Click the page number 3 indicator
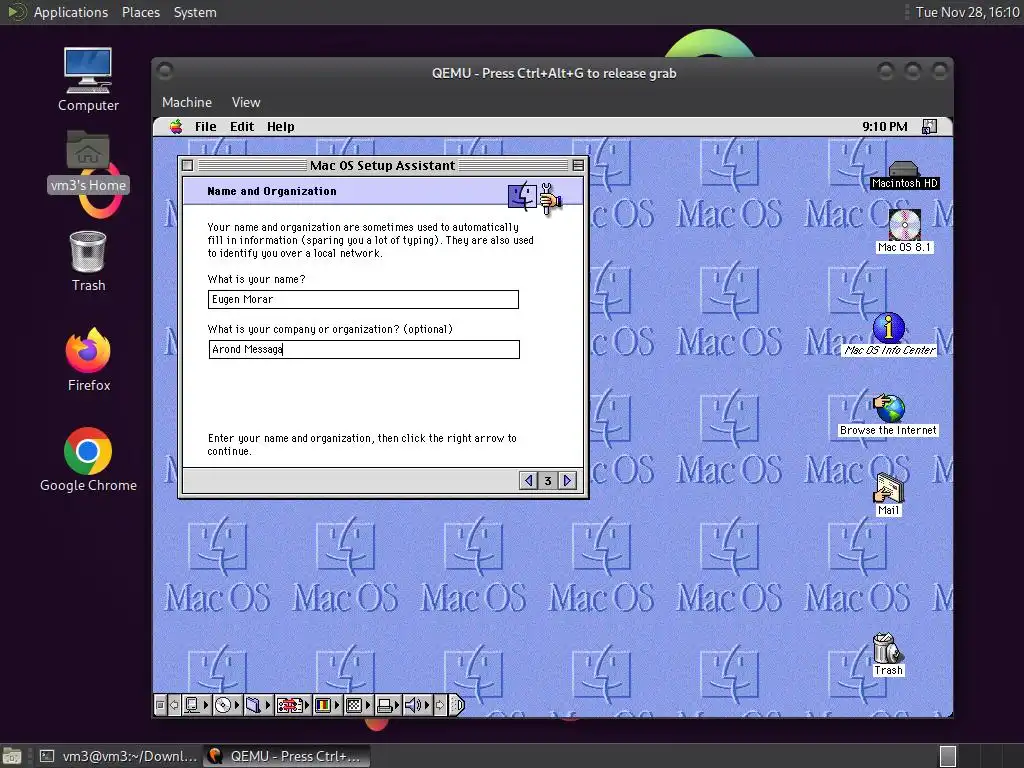 coord(548,481)
